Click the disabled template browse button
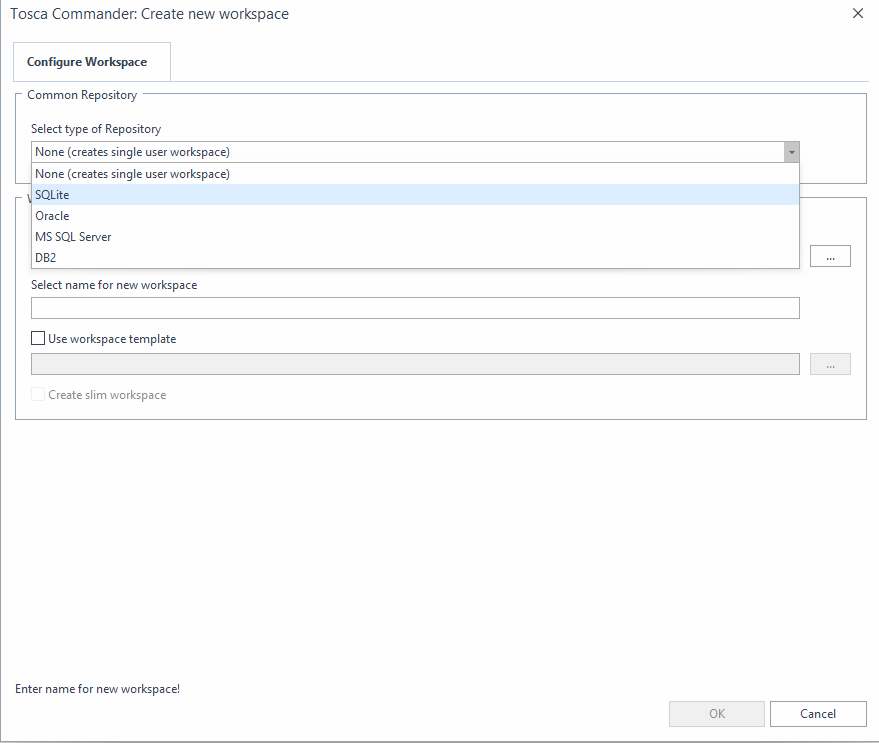This screenshot has height=743, width=879. click(830, 364)
